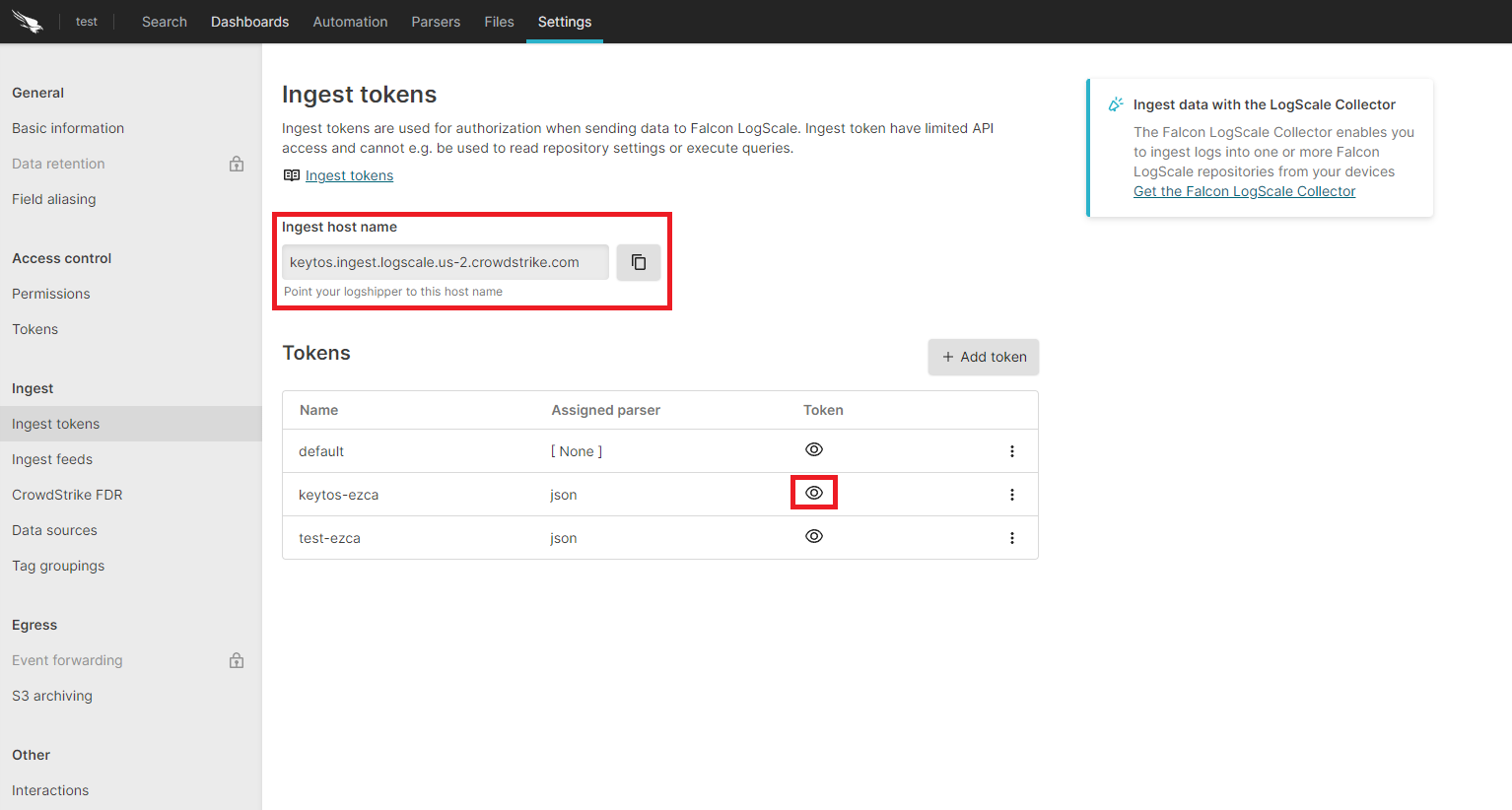Image resolution: width=1512 pixels, height=810 pixels.
Task: Select the default token name
Action: click(321, 451)
